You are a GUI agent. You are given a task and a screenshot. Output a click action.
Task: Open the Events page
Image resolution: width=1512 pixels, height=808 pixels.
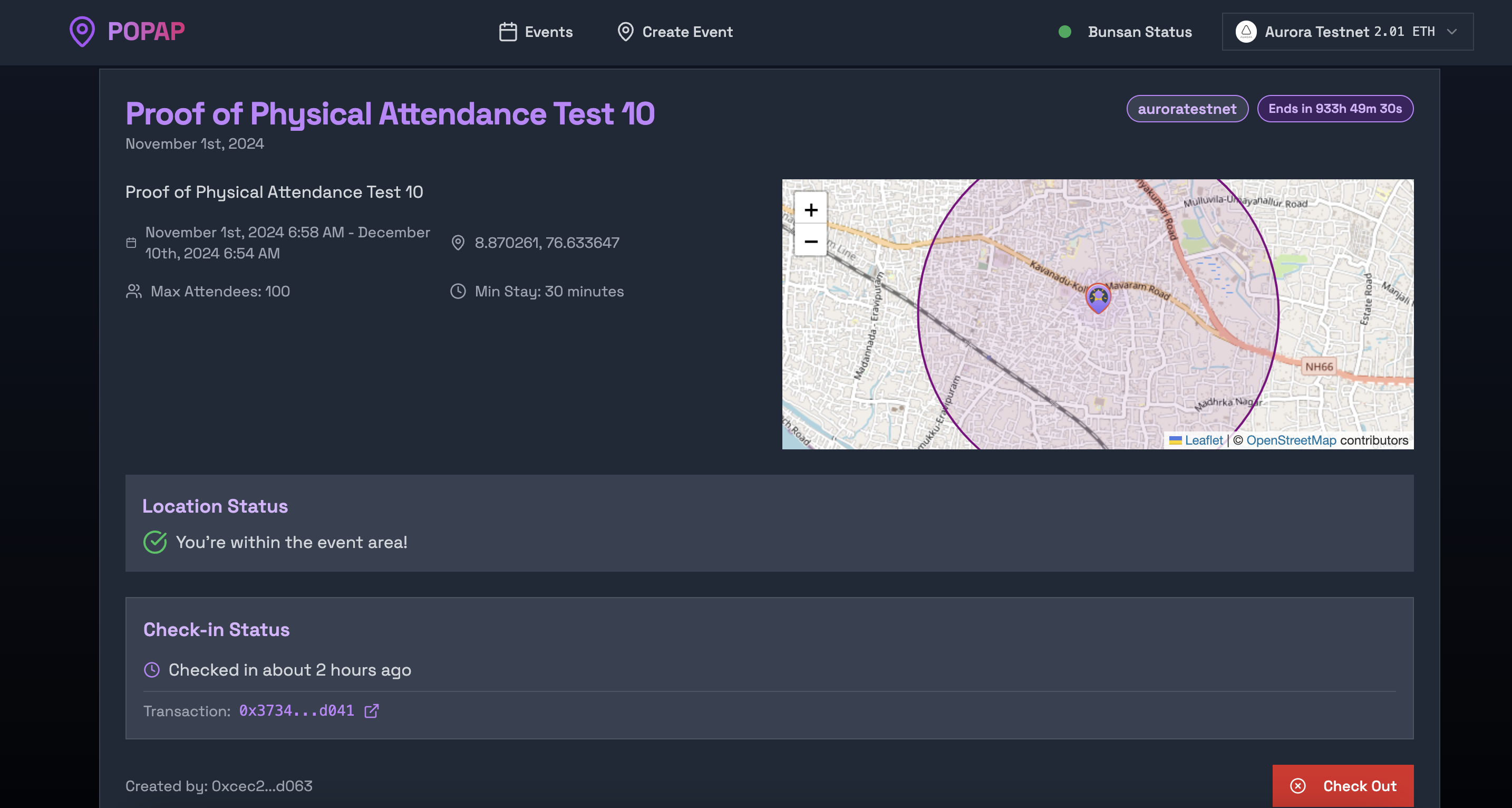pos(535,32)
